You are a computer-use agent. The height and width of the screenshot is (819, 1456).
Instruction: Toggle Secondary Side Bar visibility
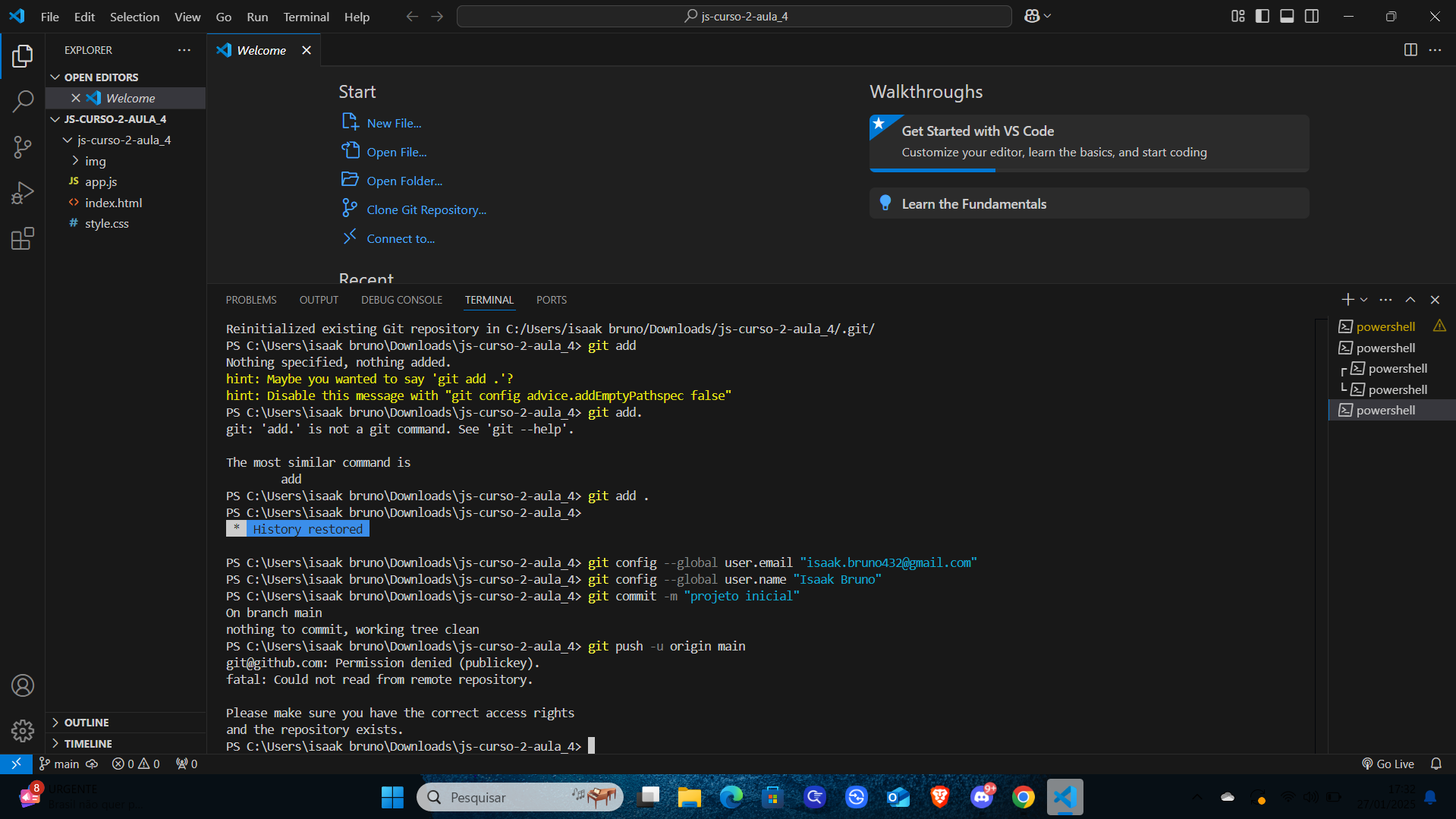click(x=1312, y=16)
